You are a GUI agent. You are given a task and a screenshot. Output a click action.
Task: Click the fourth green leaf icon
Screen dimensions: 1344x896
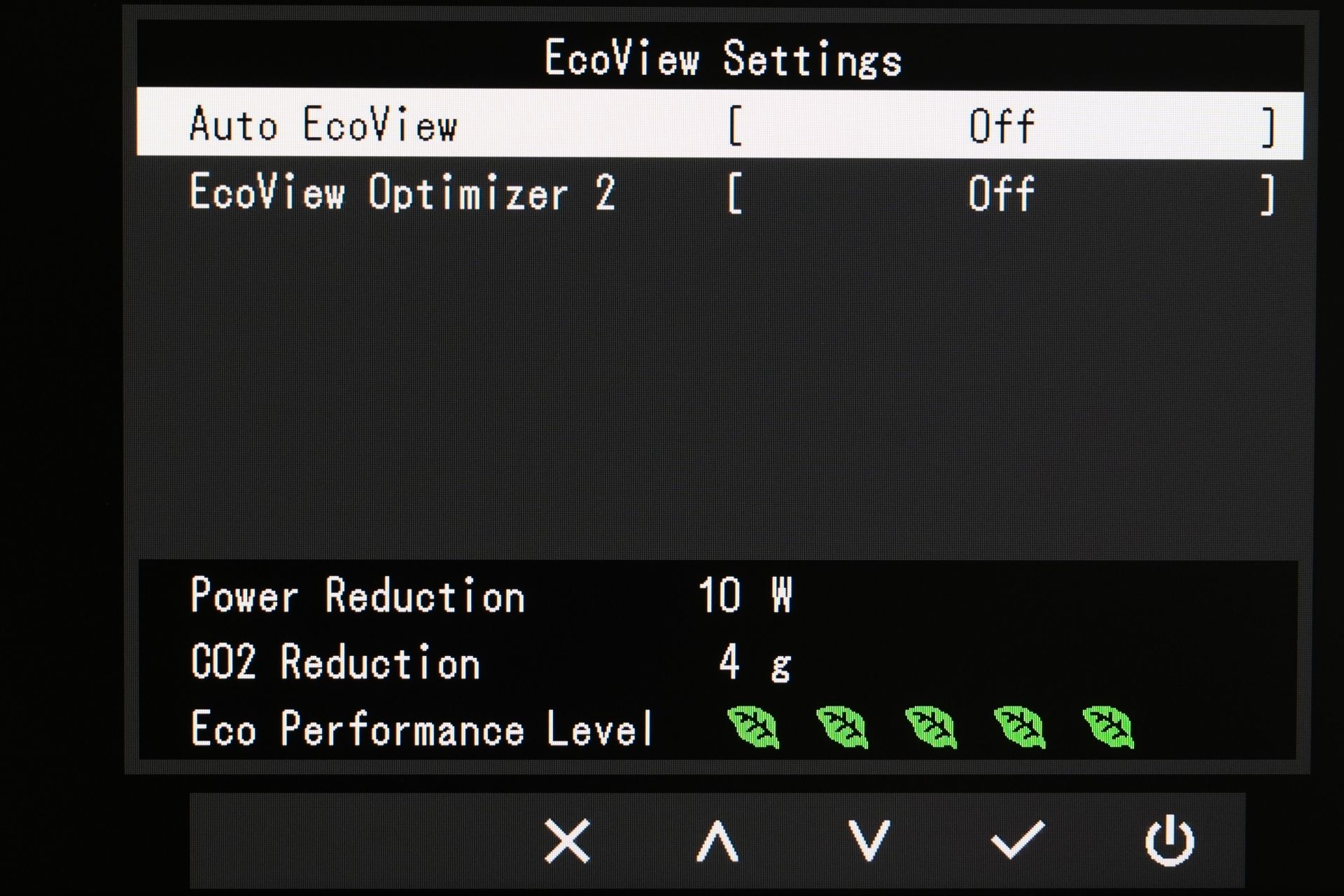point(1020,727)
